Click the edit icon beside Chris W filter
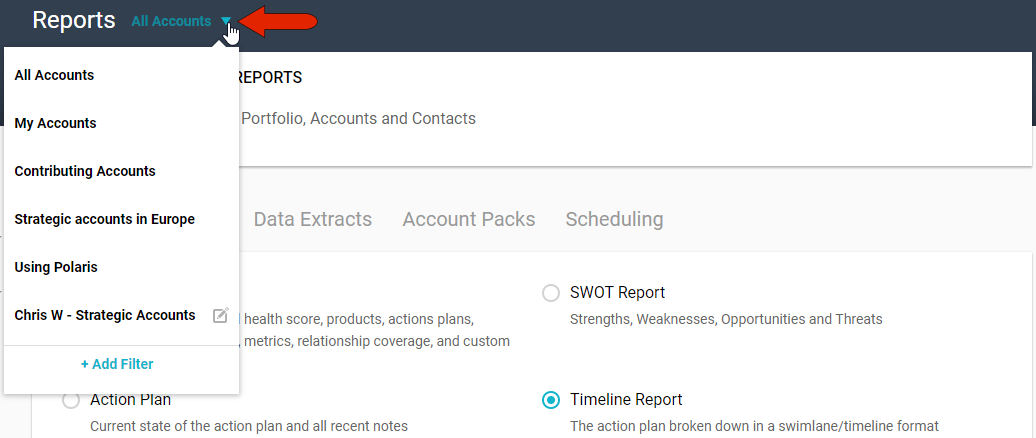Viewport: 1036px width, 438px height. [221, 315]
